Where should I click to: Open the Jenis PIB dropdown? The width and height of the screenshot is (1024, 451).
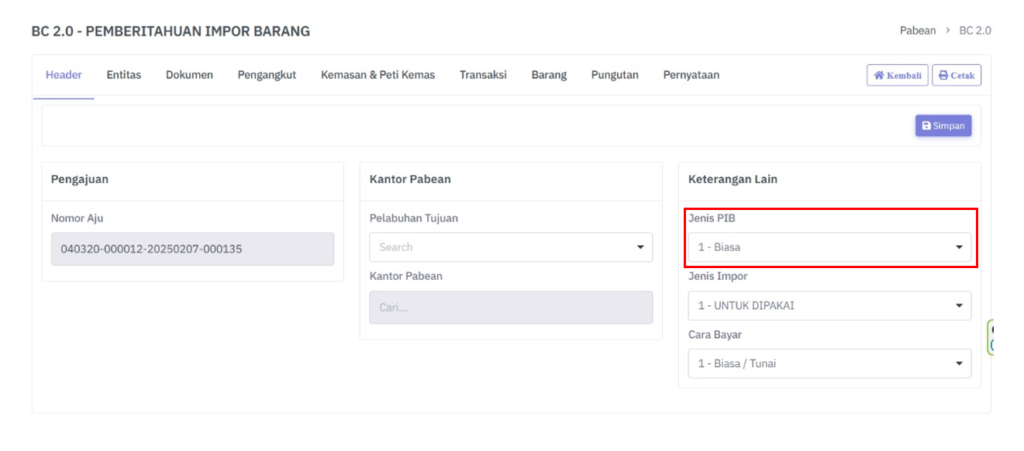click(829, 247)
